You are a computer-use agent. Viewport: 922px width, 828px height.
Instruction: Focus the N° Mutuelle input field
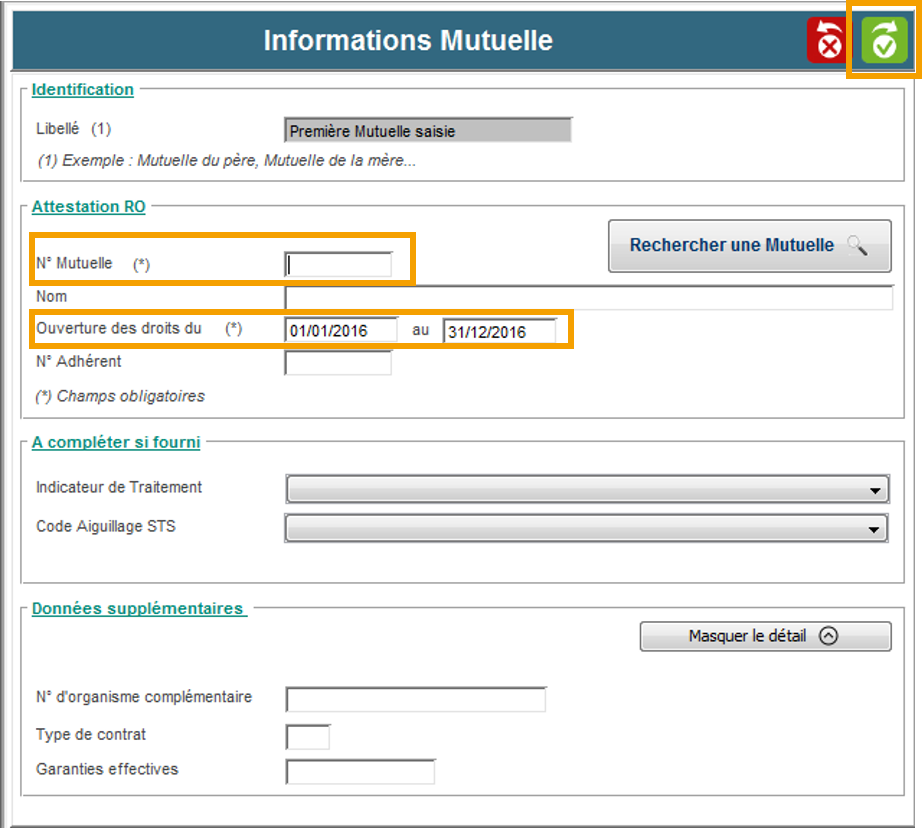339,264
